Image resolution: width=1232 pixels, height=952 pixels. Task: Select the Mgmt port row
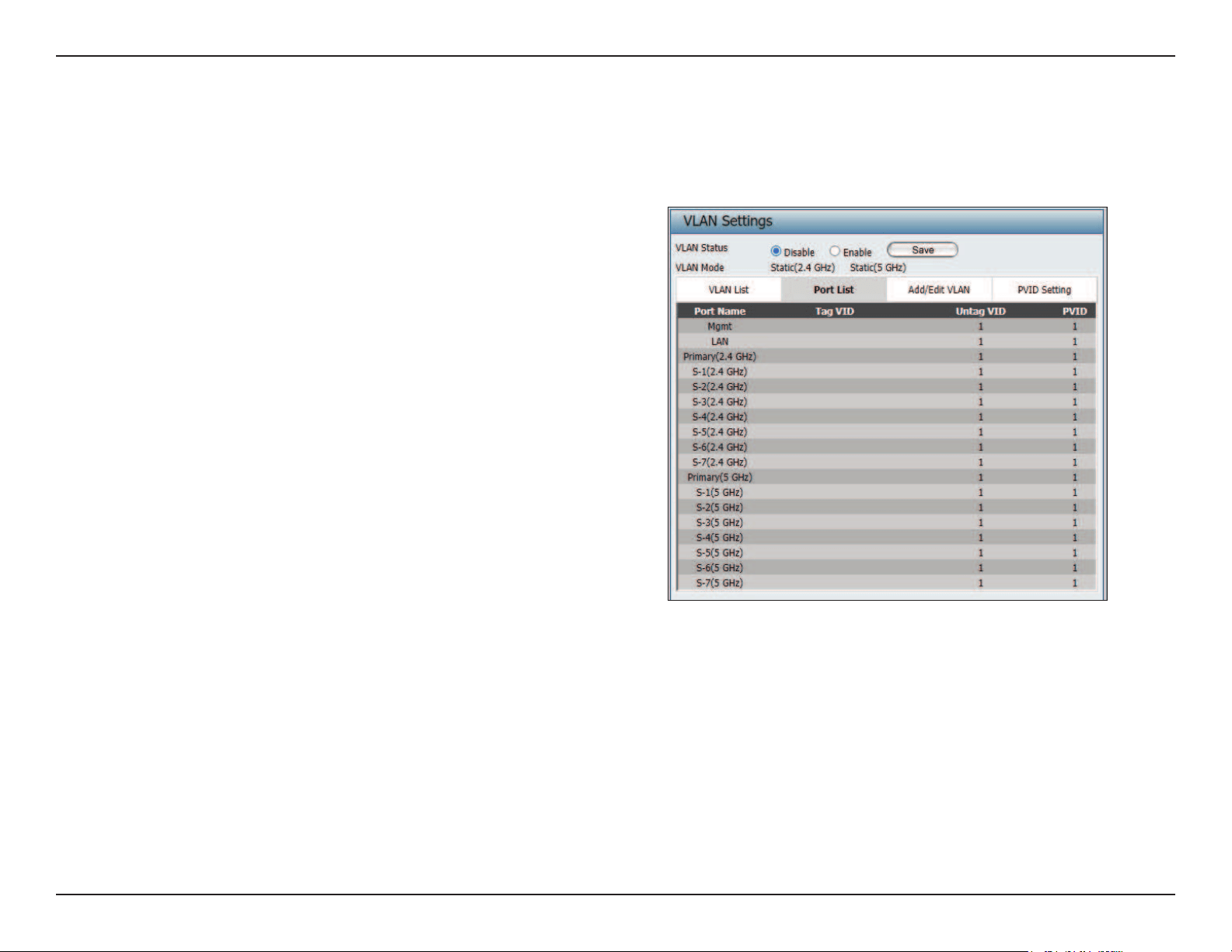[x=886, y=326]
